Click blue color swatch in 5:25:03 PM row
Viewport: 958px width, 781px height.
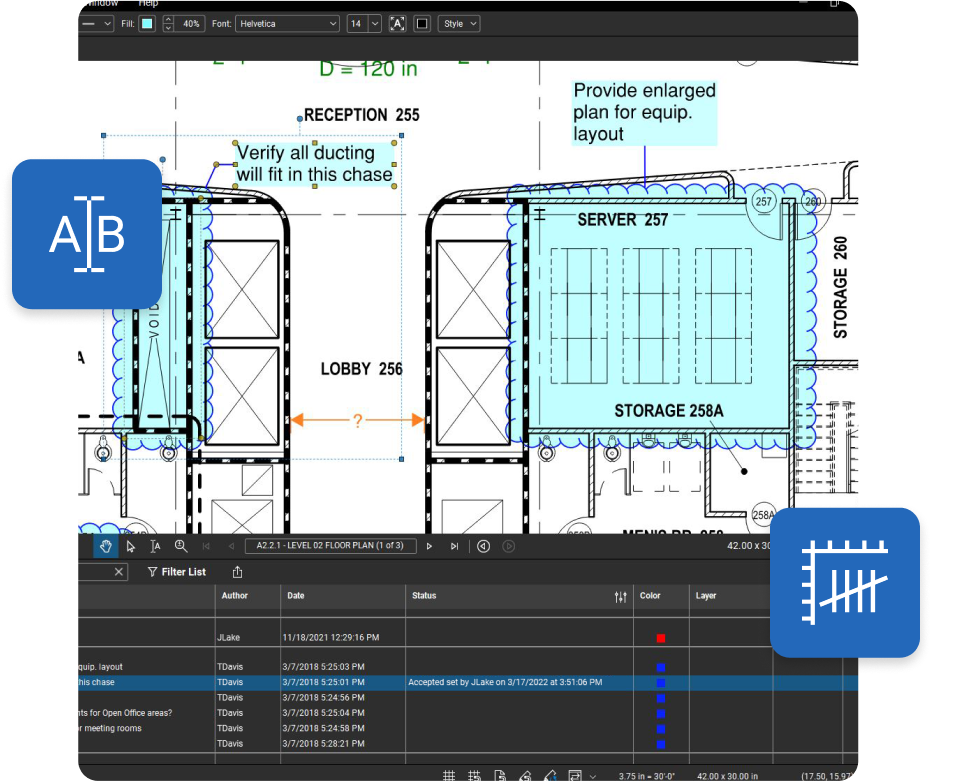(x=660, y=667)
